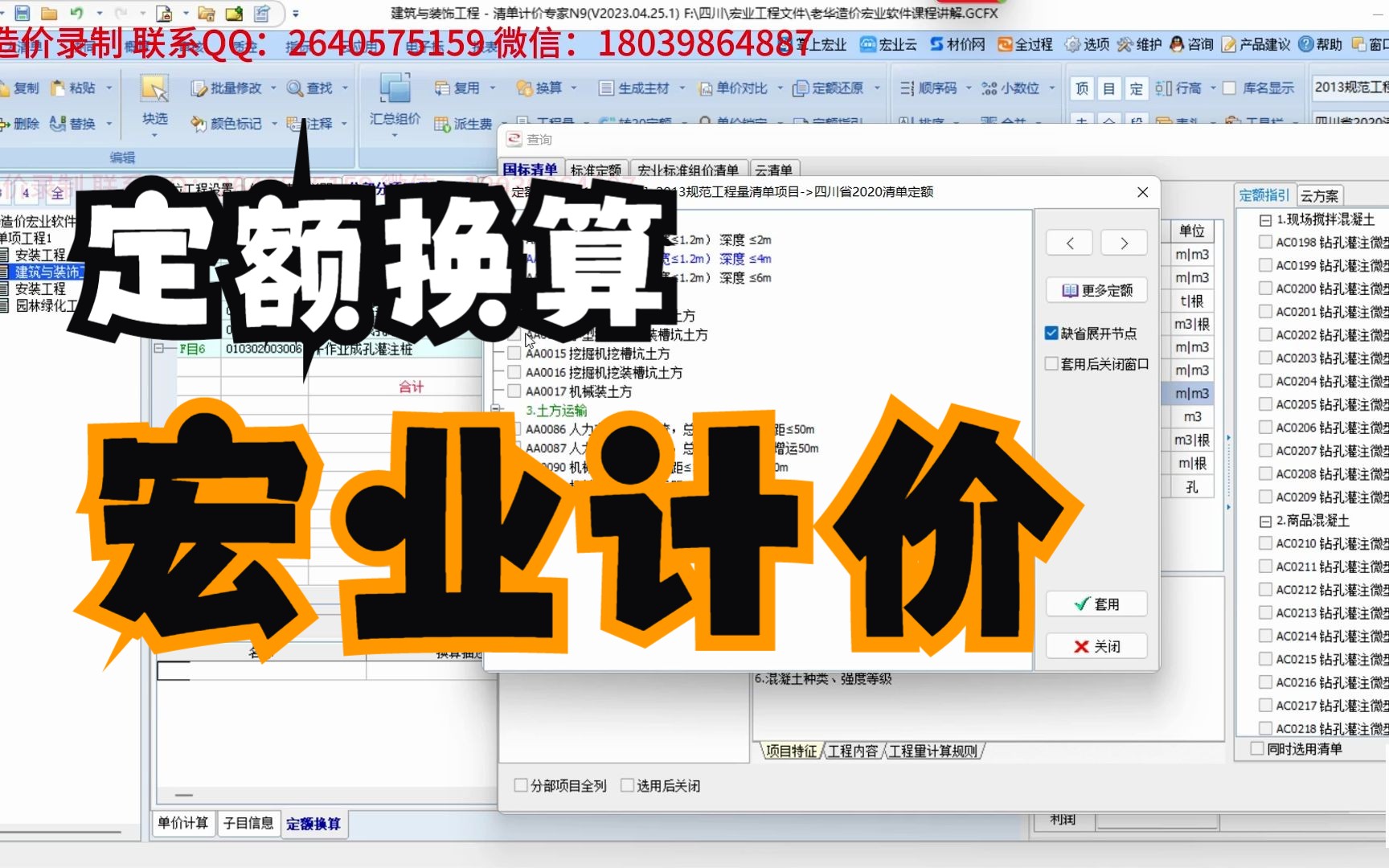Switch to the 云方案 tab
Screen dimensions: 1389x868
(x=1319, y=195)
